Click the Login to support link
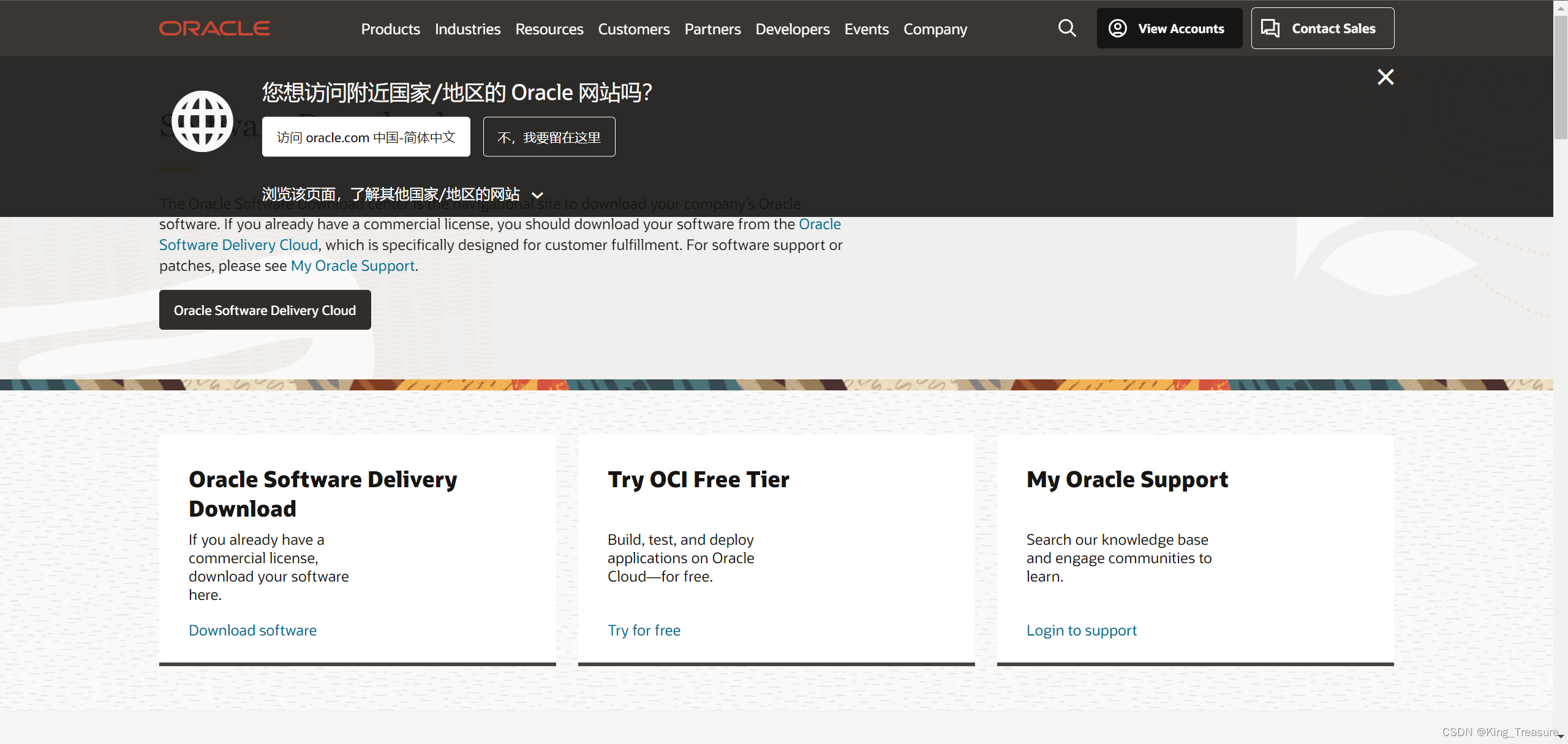Image resolution: width=1568 pixels, height=744 pixels. point(1083,630)
